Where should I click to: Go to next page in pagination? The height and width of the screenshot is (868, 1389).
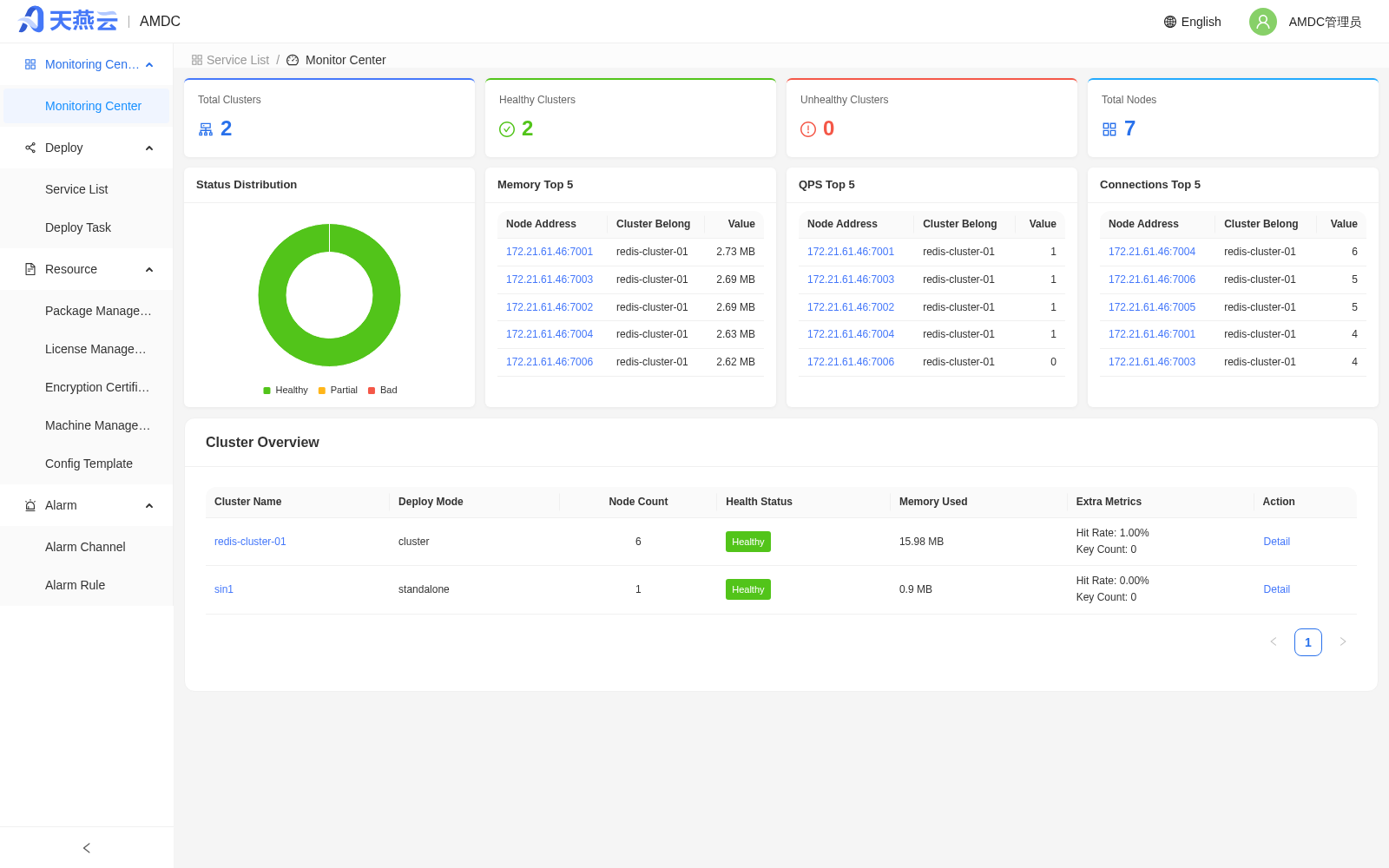coord(1343,642)
